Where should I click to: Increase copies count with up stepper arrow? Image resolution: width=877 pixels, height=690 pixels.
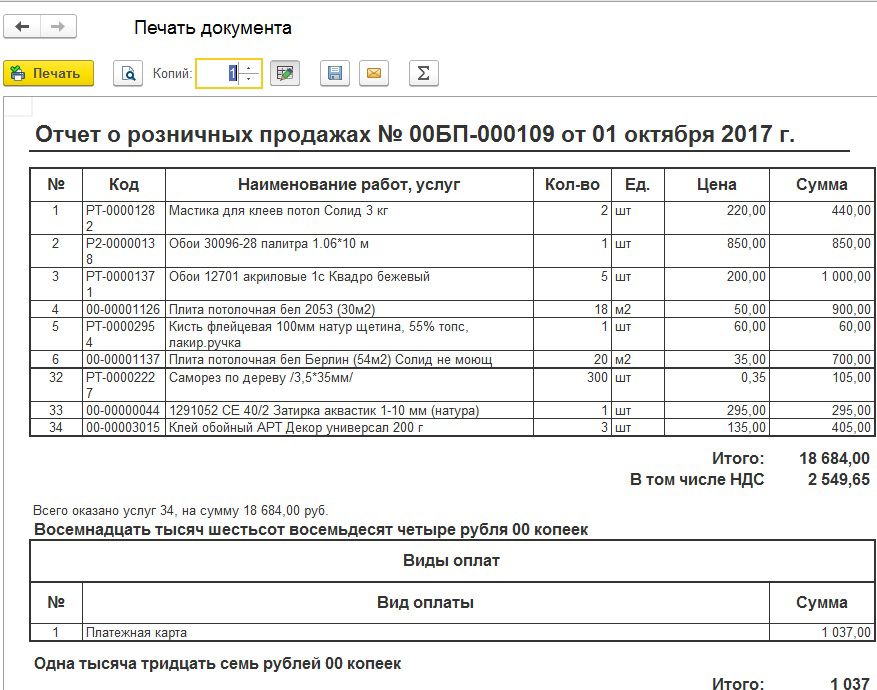tap(249, 67)
